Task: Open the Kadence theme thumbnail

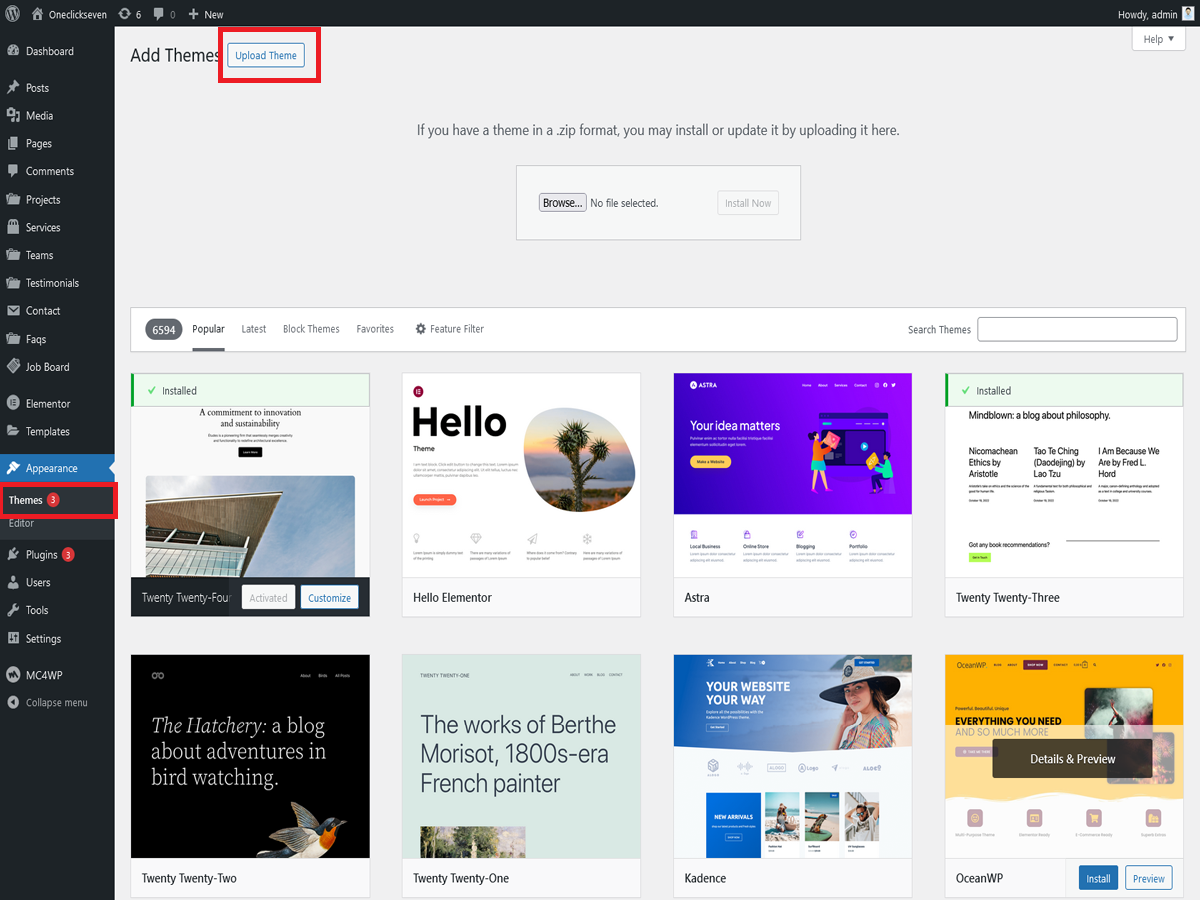Action: point(793,756)
